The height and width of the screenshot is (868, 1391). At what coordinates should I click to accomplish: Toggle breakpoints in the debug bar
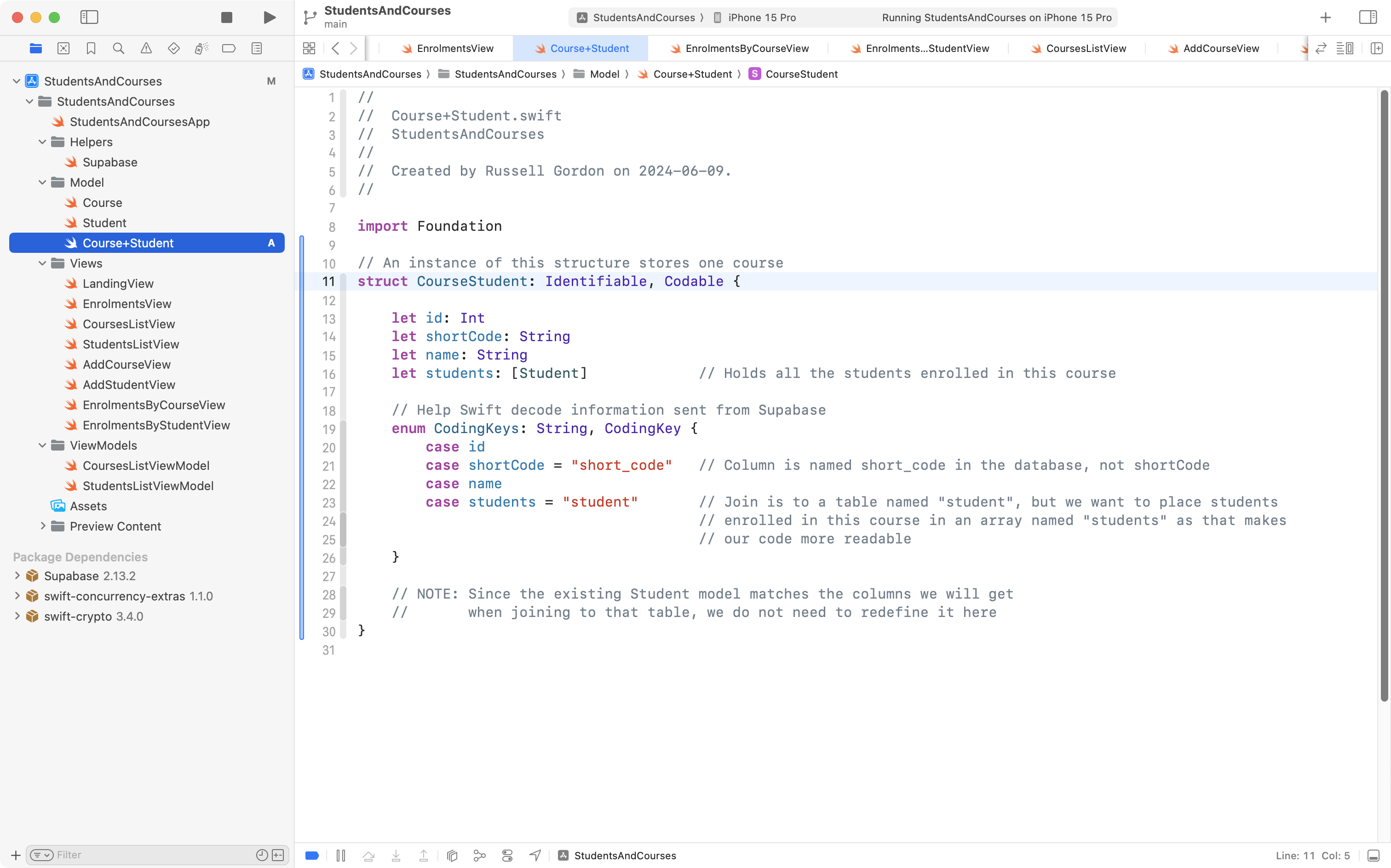(312, 856)
